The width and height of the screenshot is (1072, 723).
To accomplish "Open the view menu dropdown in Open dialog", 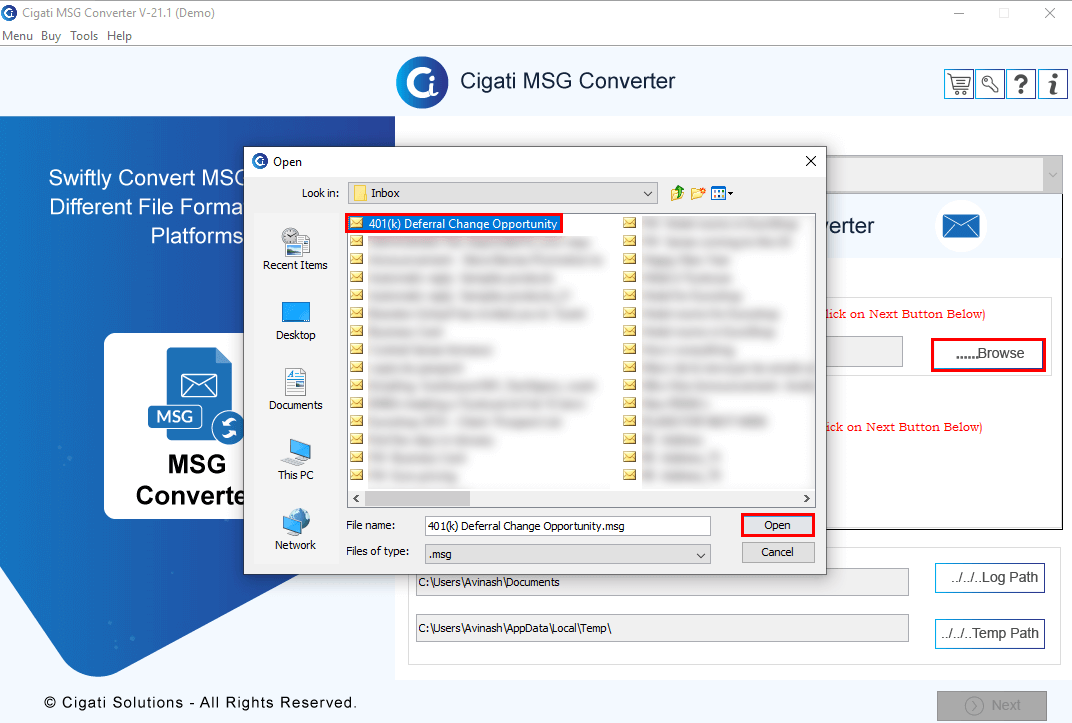I will point(722,193).
